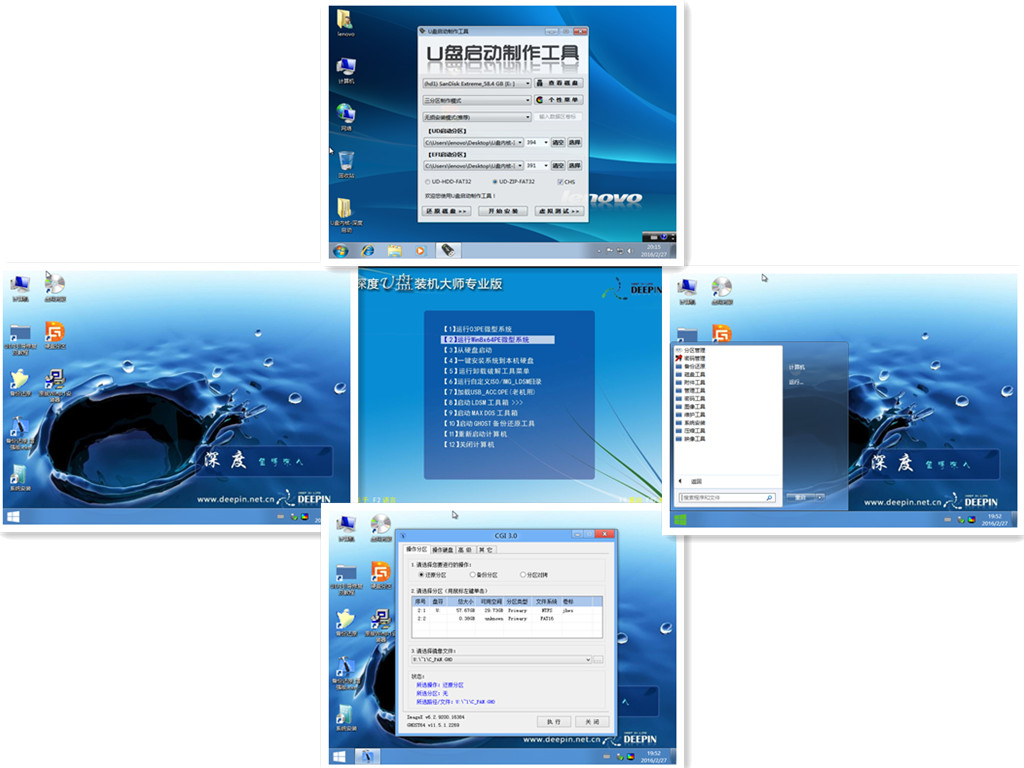Click the start menu search input field
Viewport: 1024px width, 768px height.
point(722,497)
